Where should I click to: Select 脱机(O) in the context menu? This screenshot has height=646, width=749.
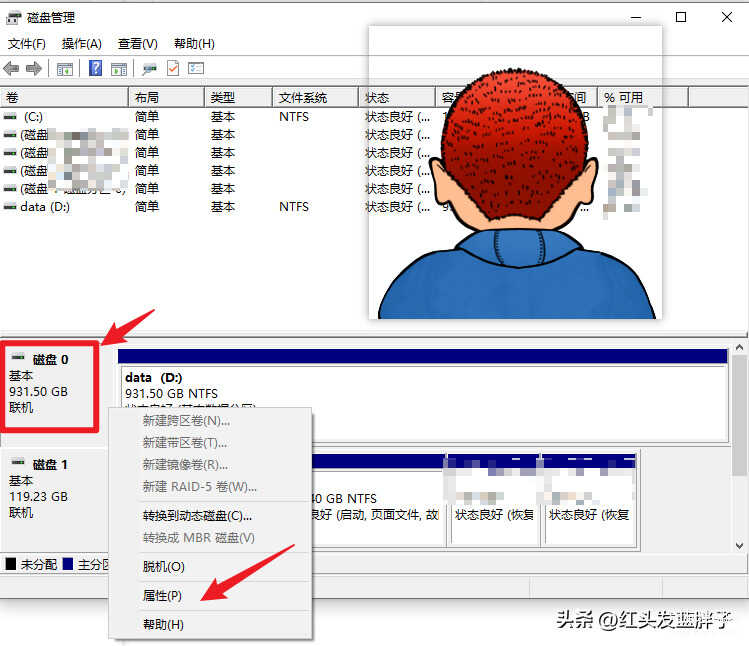tap(163, 566)
